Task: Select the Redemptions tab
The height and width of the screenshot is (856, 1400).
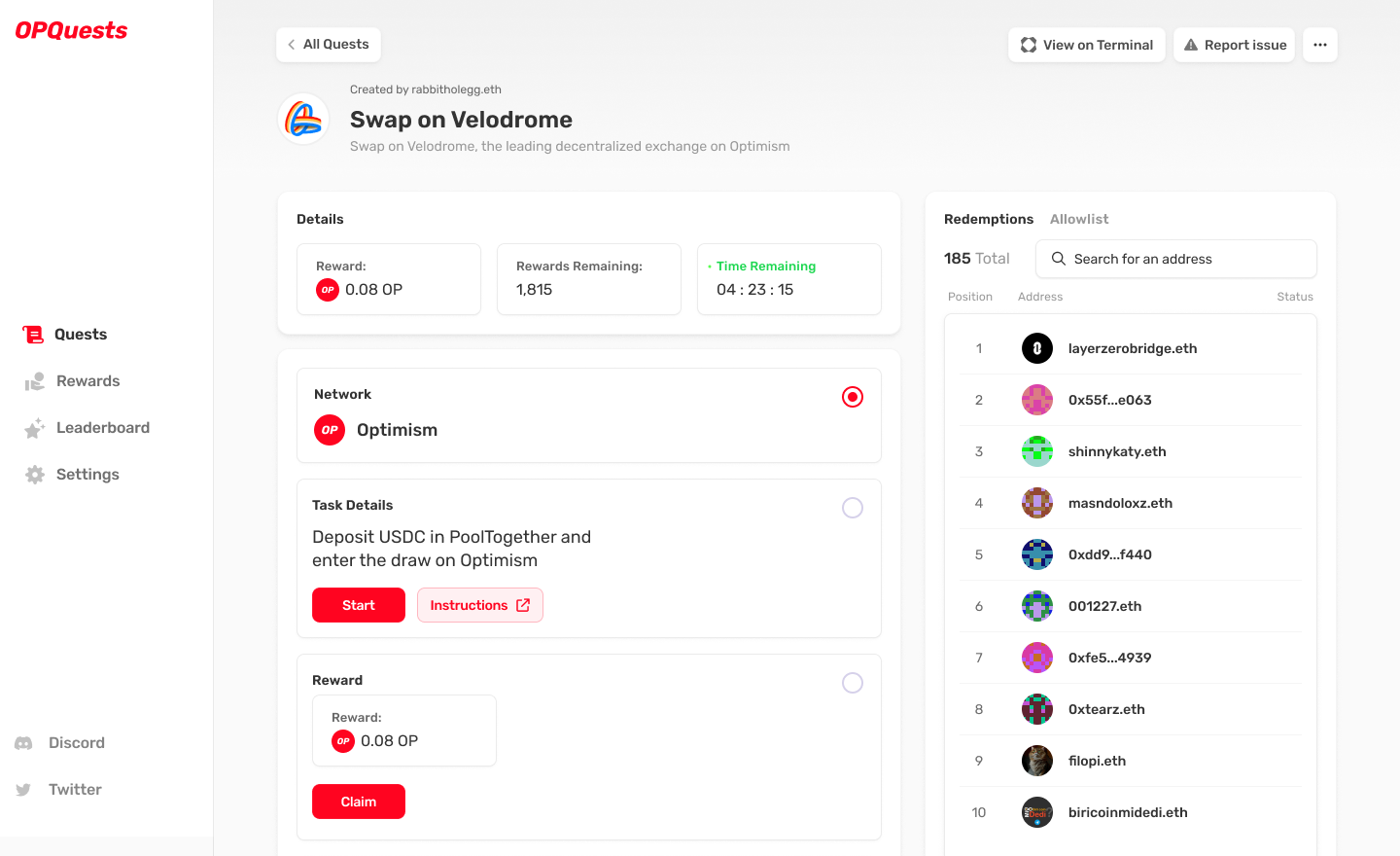Action: [x=988, y=219]
